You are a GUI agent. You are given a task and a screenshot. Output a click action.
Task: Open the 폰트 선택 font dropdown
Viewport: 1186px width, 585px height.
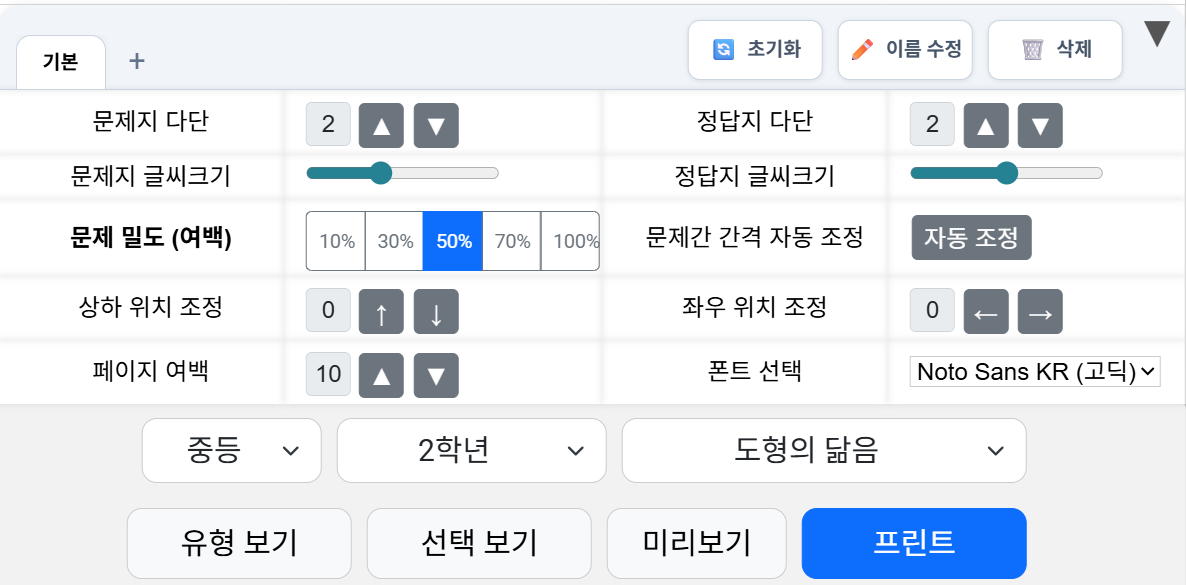click(1035, 371)
